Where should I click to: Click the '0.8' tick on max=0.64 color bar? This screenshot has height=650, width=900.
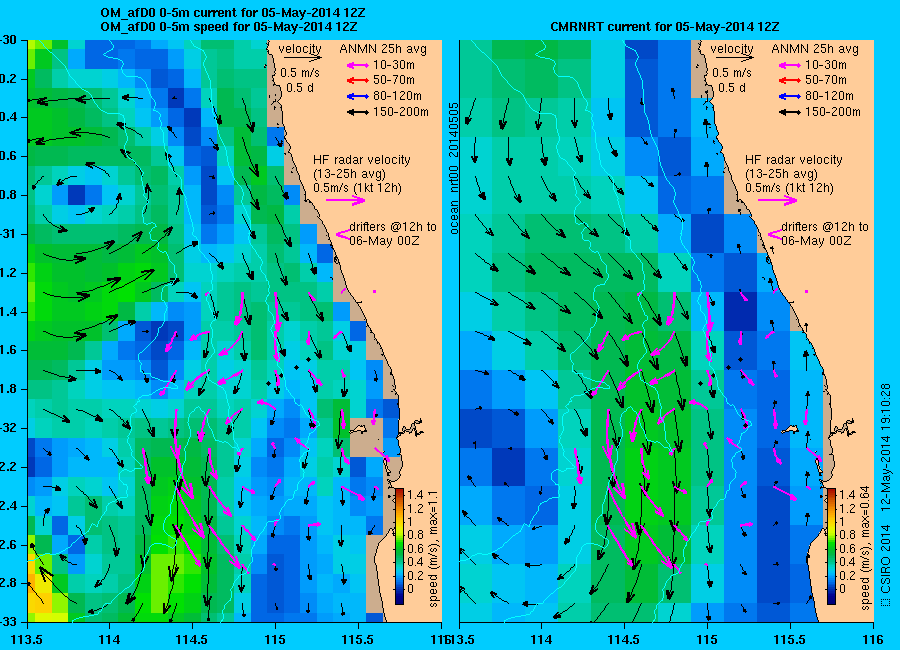847,535
